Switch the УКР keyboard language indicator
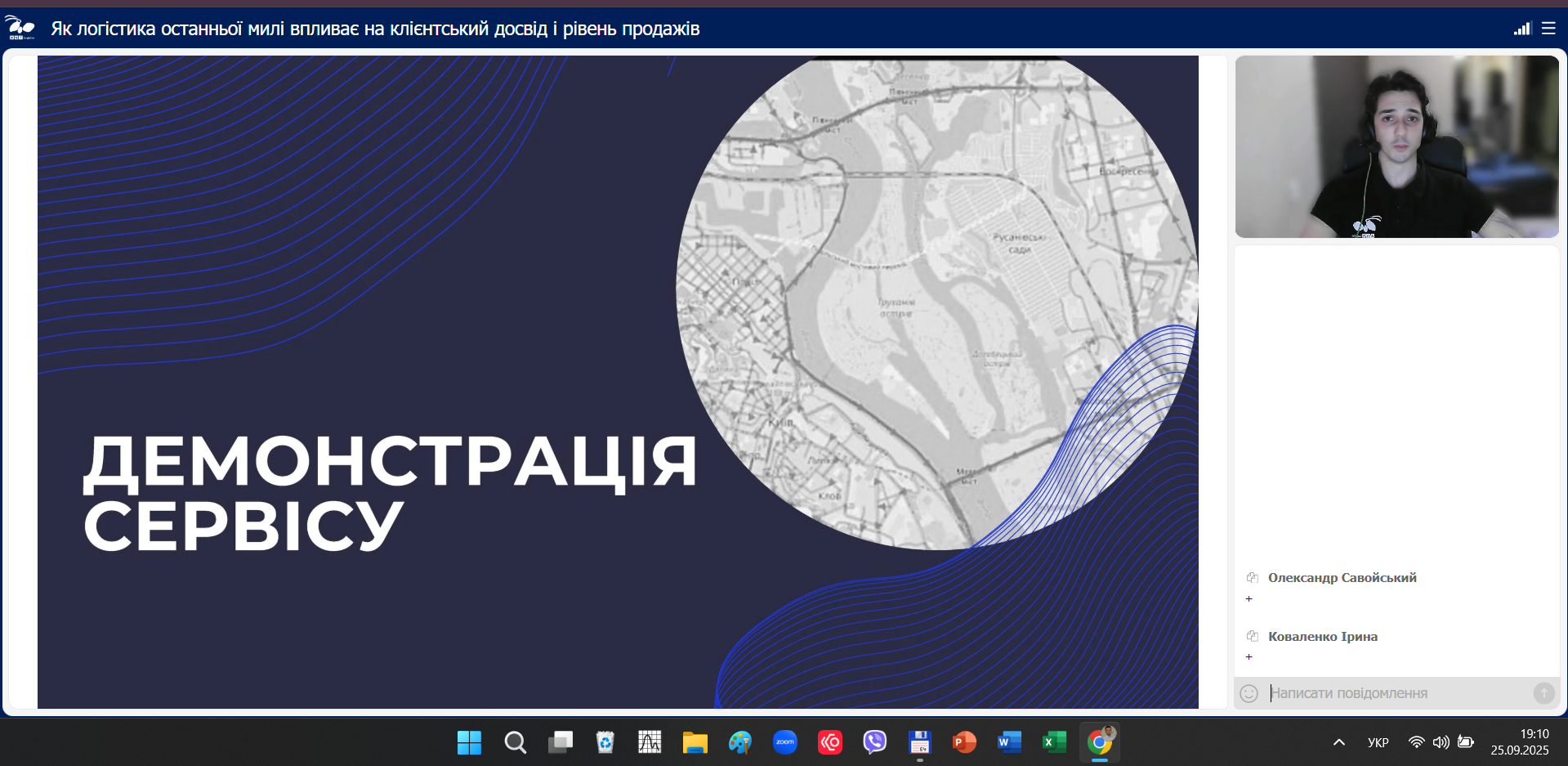 click(1378, 742)
